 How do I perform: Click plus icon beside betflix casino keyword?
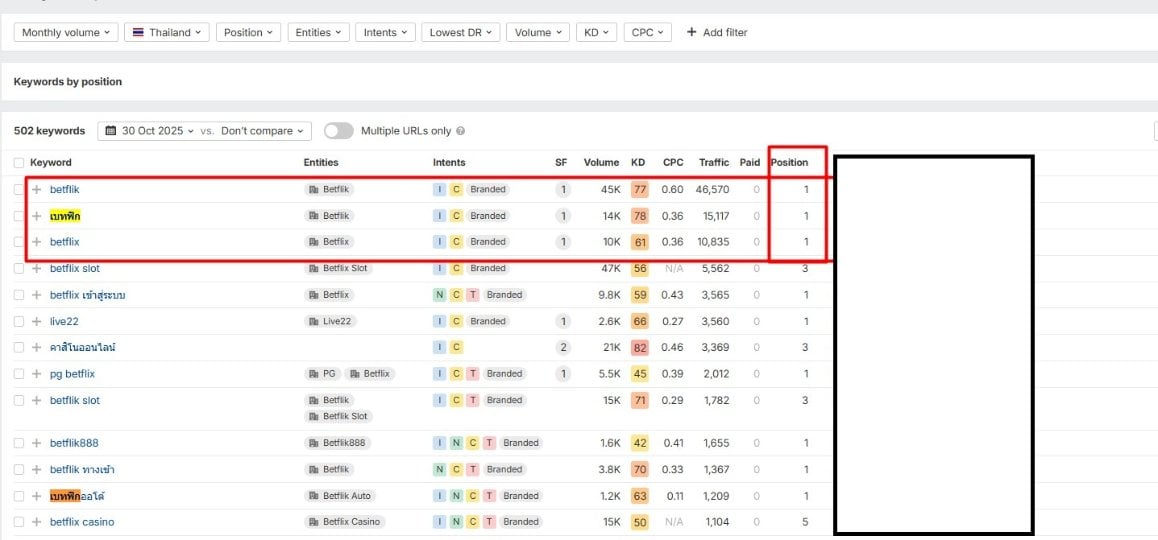click(37, 522)
